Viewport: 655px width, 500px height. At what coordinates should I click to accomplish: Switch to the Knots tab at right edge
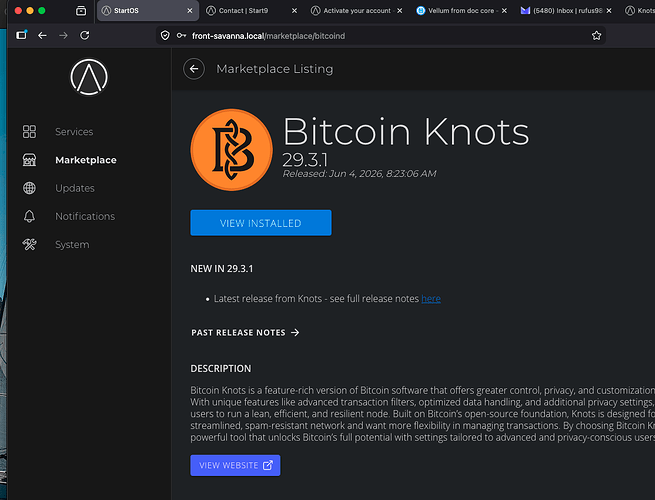639,11
